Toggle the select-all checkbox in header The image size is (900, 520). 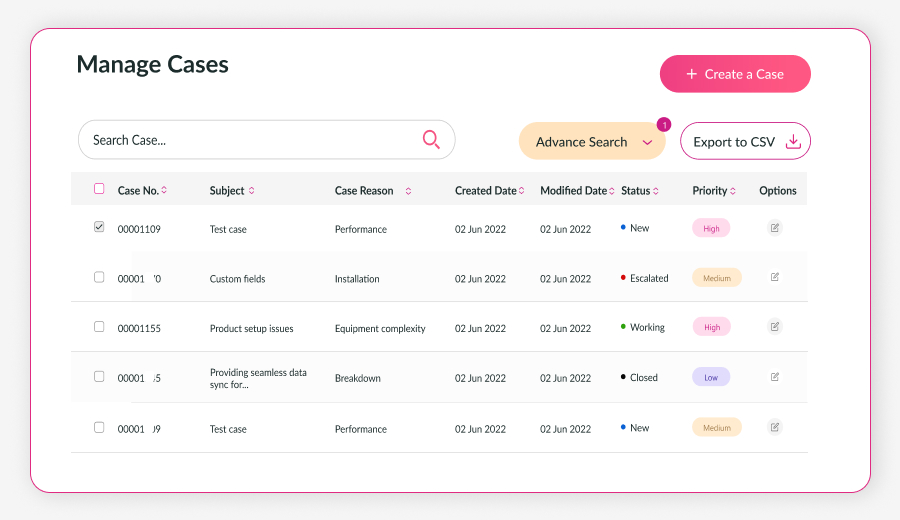pos(99,189)
